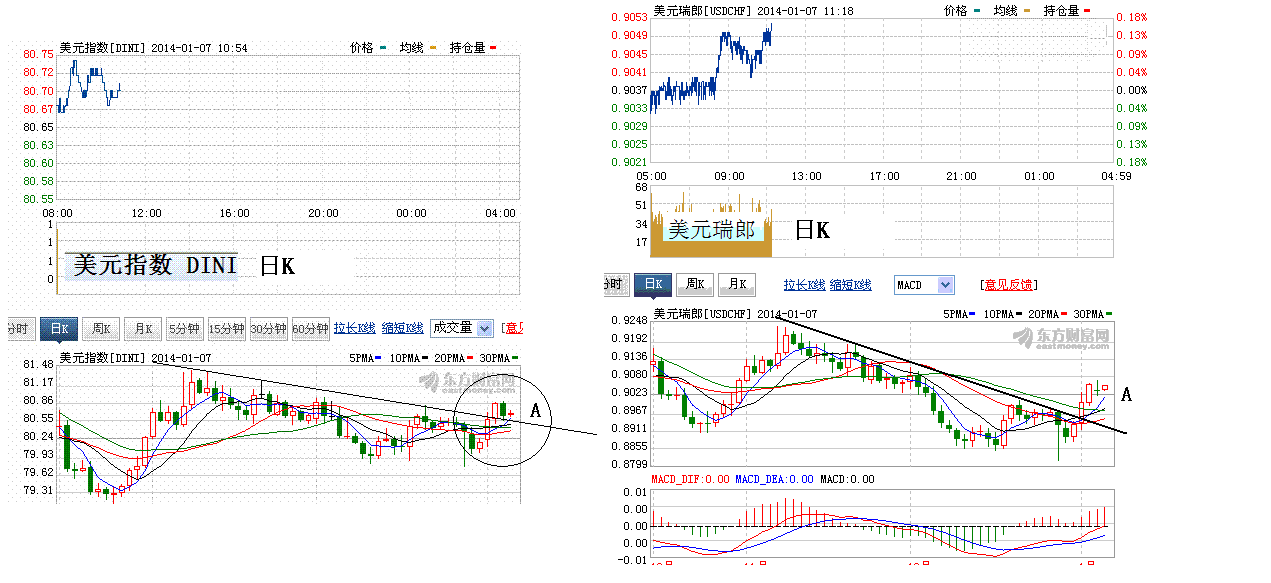This screenshot has width=1271, height=583.
Task: Click the 0.9248 daily price axis label
Action: [x=632, y=321]
